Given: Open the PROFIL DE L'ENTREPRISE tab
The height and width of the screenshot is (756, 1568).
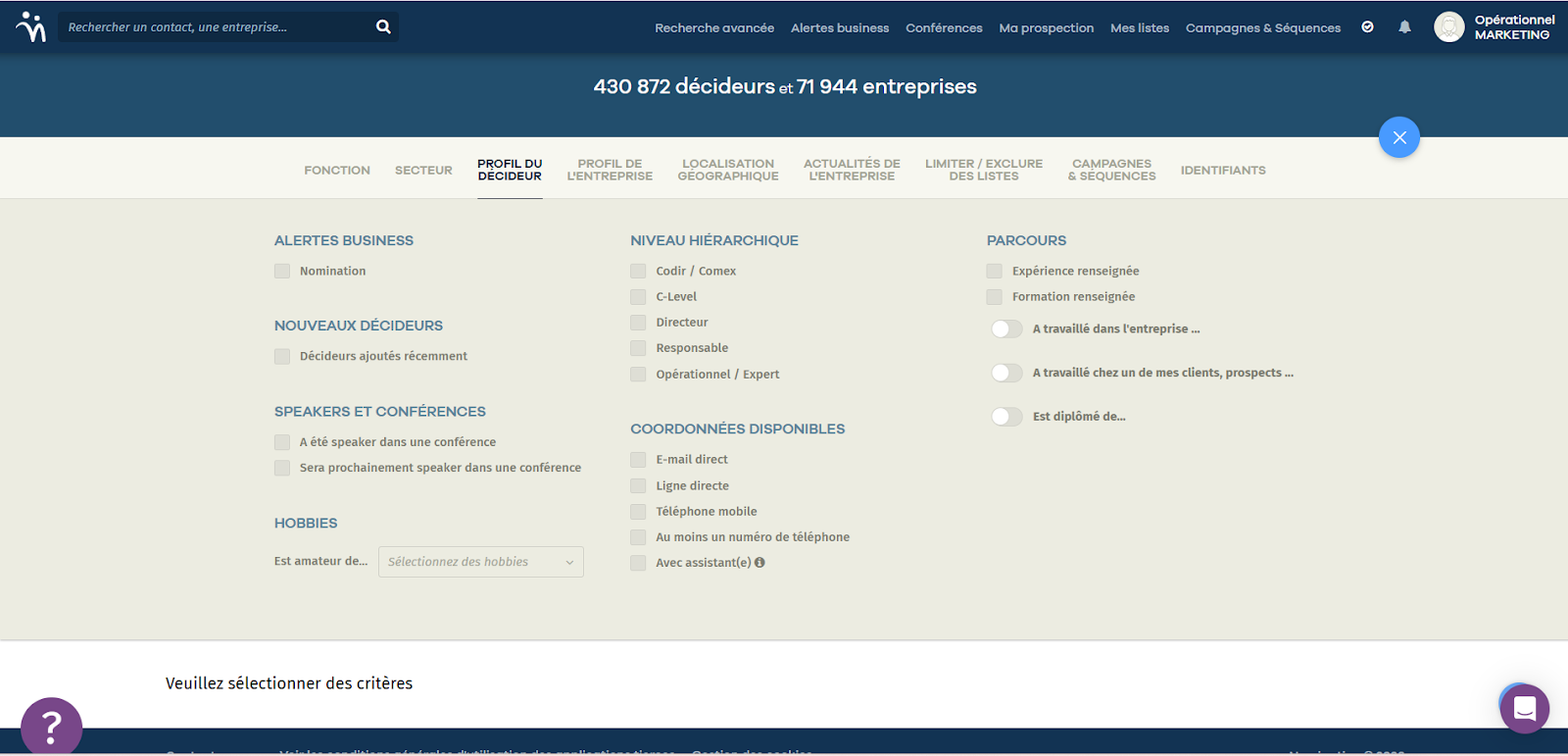Looking at the screenshot, I should 610,171.
